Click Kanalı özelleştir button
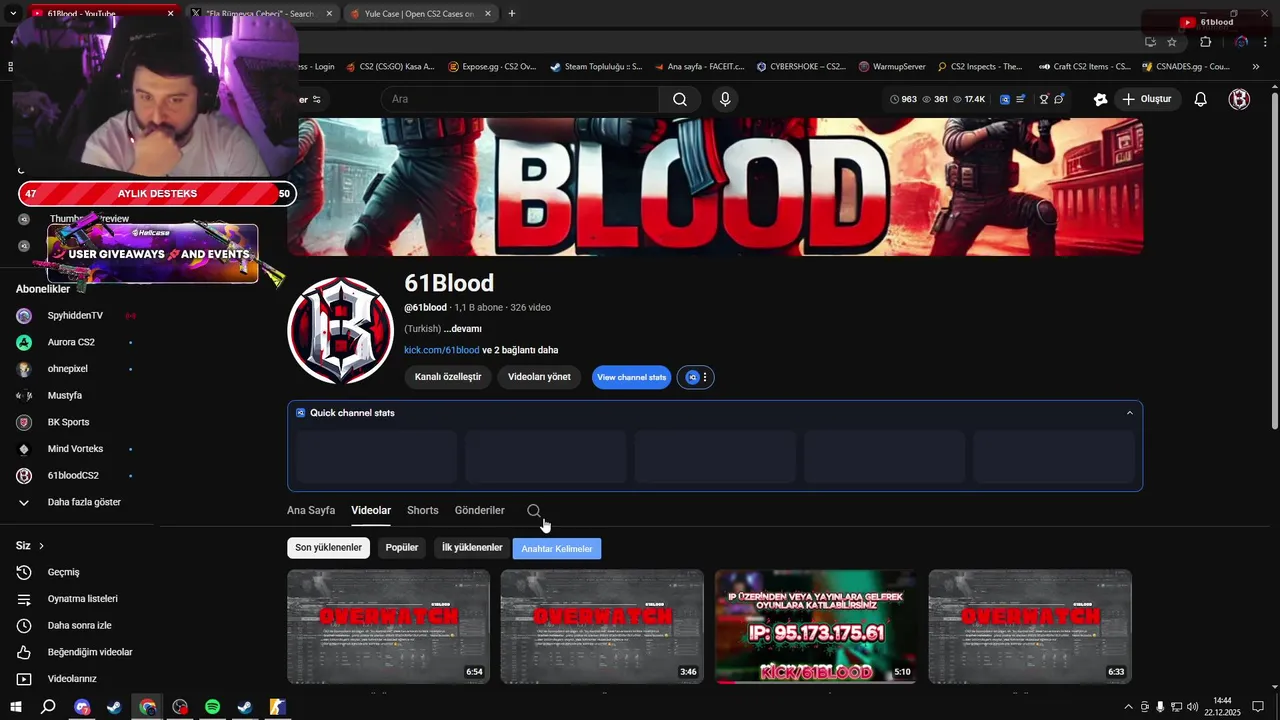Screen dimensions: 1280x720 448,377
